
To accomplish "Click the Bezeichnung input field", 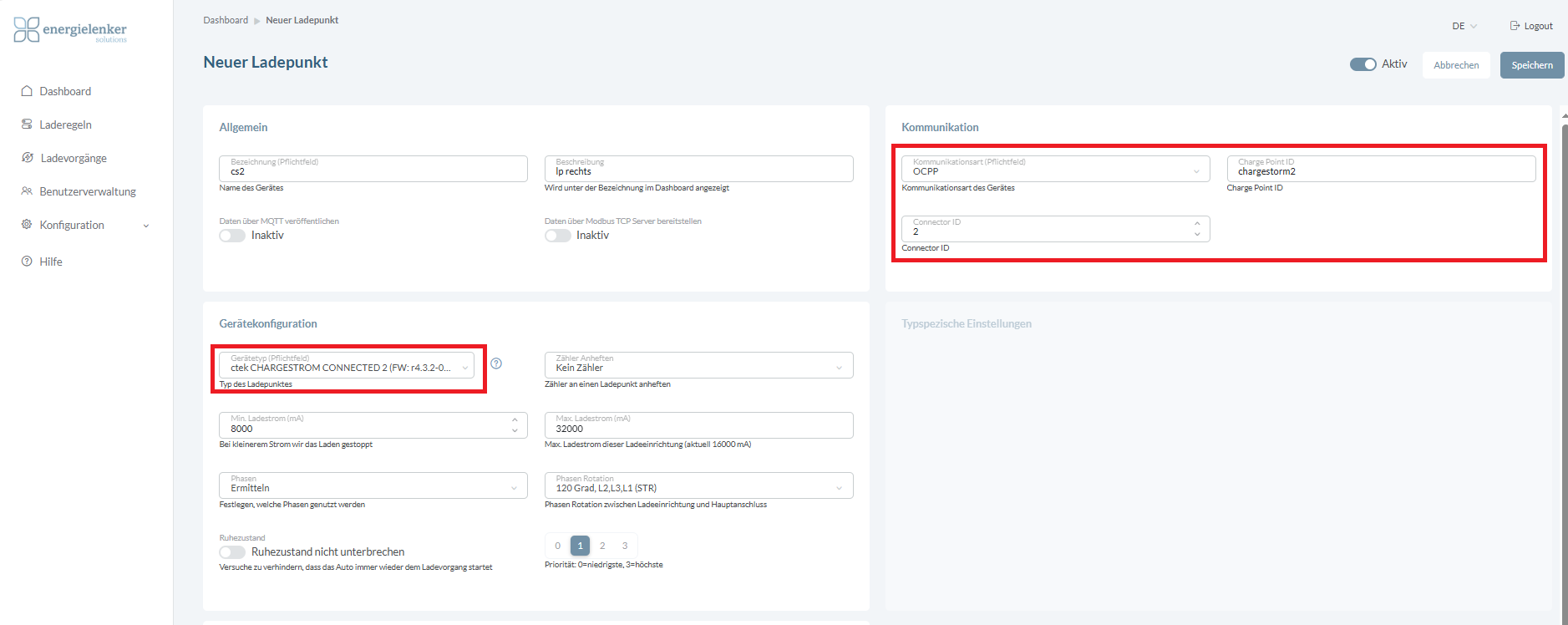I will click(x=373, y=169).
